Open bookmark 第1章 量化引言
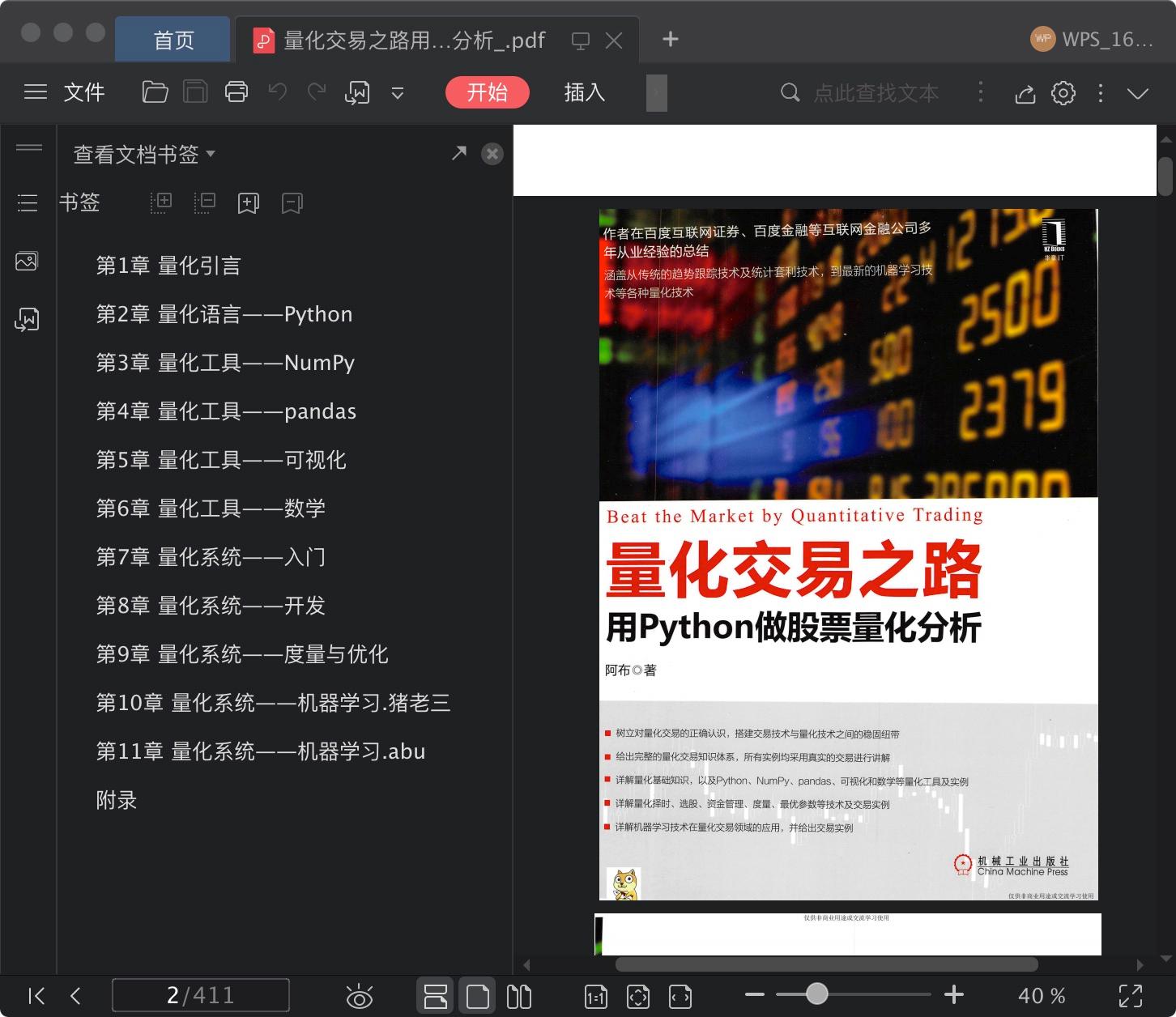1176x1017 pixels. pyautogui.click(x=168, y=266)
